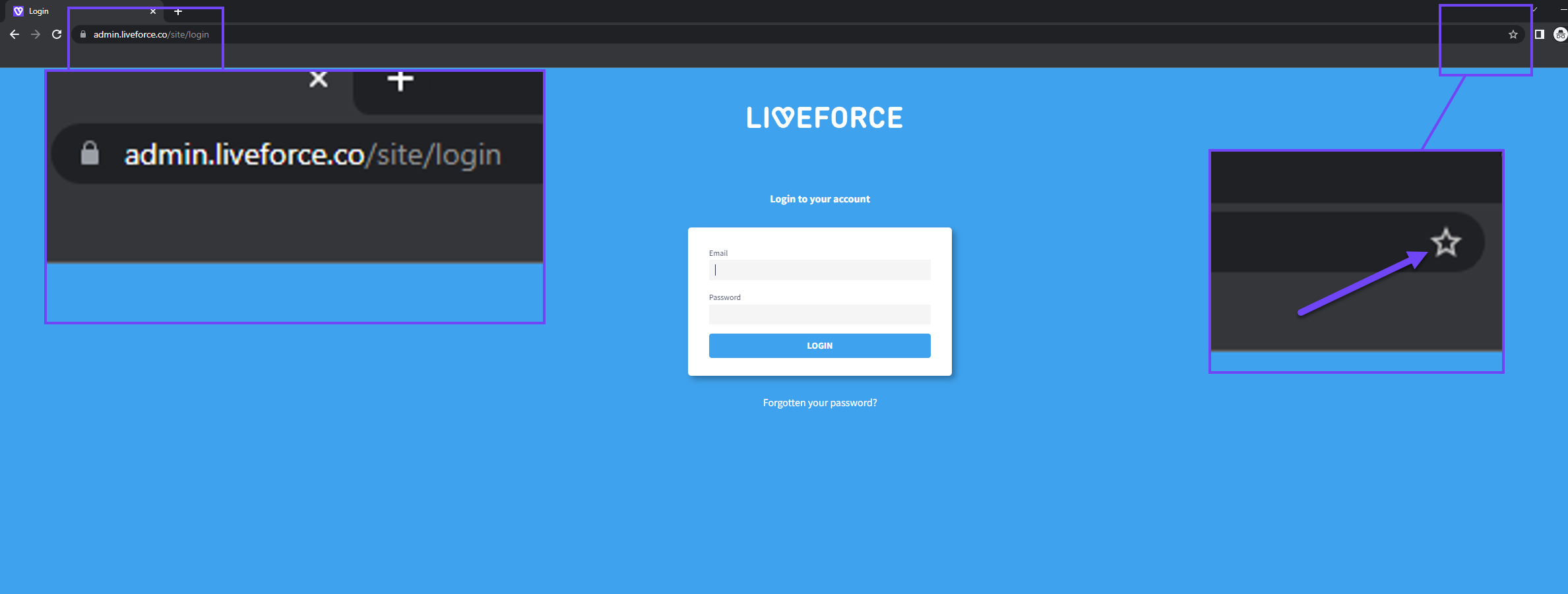The height and width of the screenshot is (594, 1568).
Task: Click the small padlock in the address bar
Action: [x=83, y=34]
